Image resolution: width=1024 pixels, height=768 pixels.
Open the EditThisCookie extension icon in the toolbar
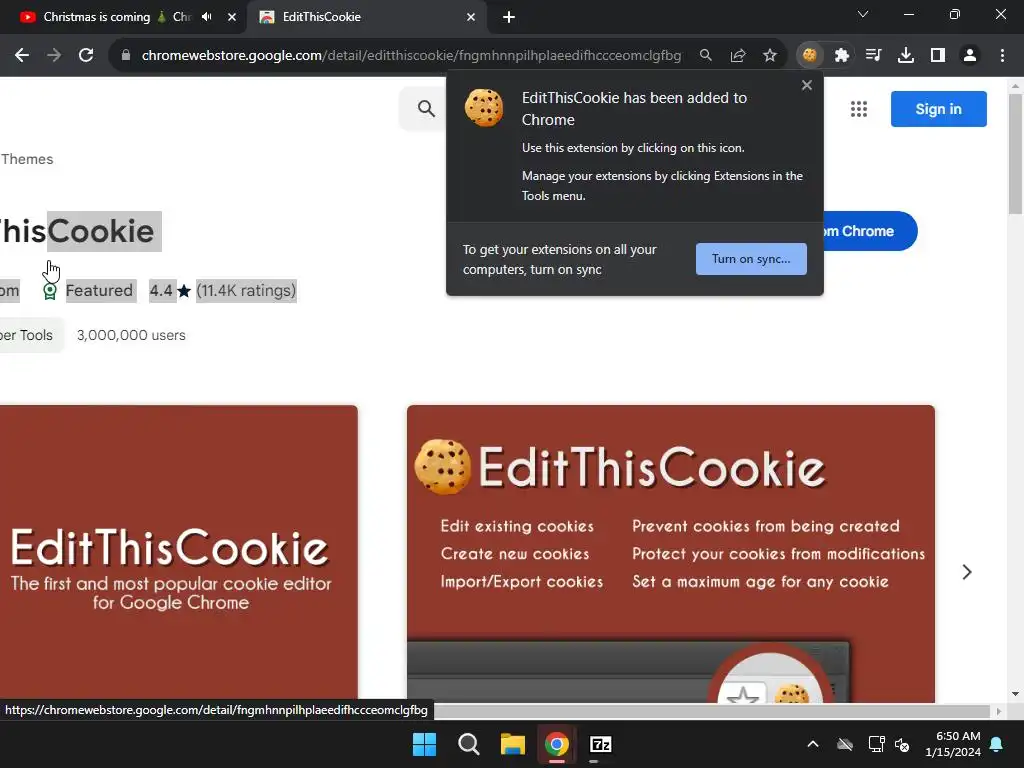[x=809, y=56]
